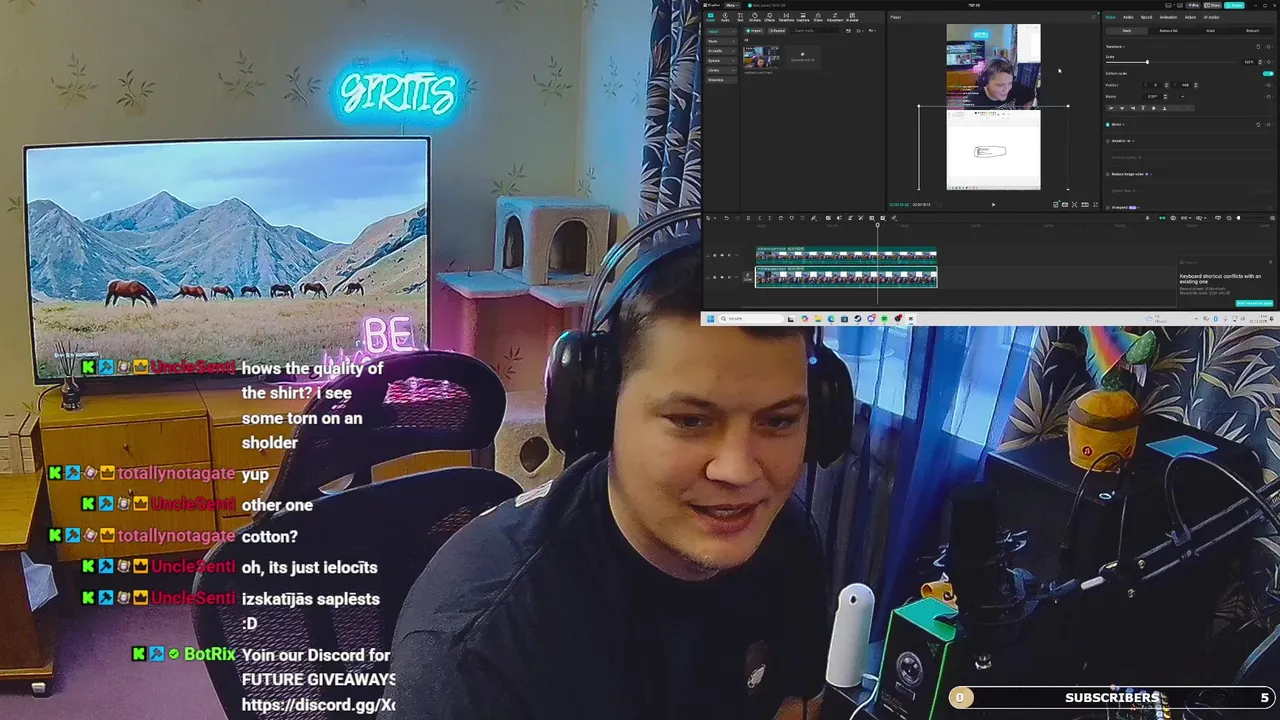The width and height of the screenshot is (1280, 720).
Task: Click the Record button in media panel
Action: [x=777, y=31]
